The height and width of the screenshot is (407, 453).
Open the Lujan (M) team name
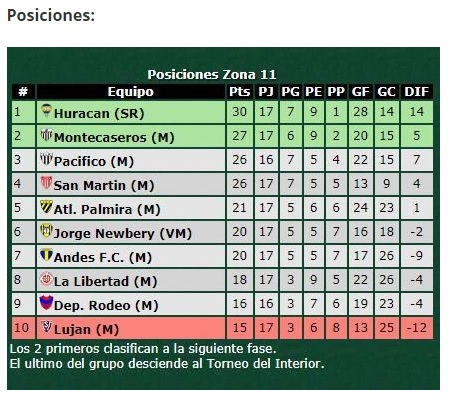[x=86, y=329]
